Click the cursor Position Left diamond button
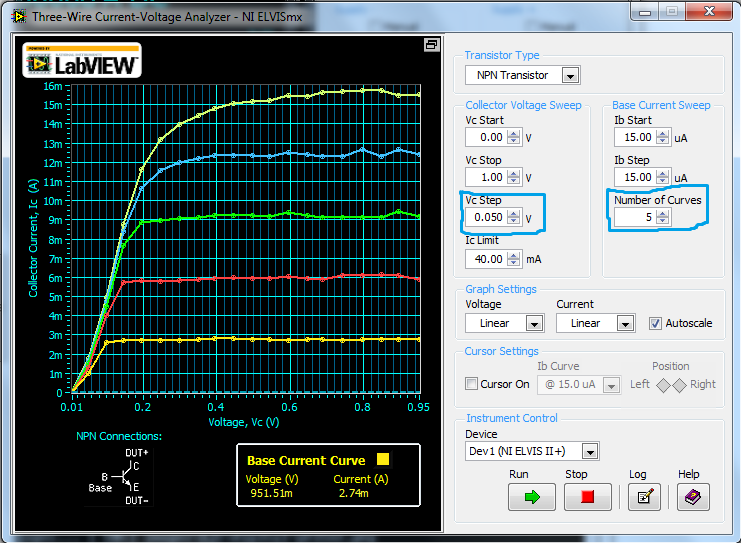Viewport: 741px width, 543px height. click(663, 386)
